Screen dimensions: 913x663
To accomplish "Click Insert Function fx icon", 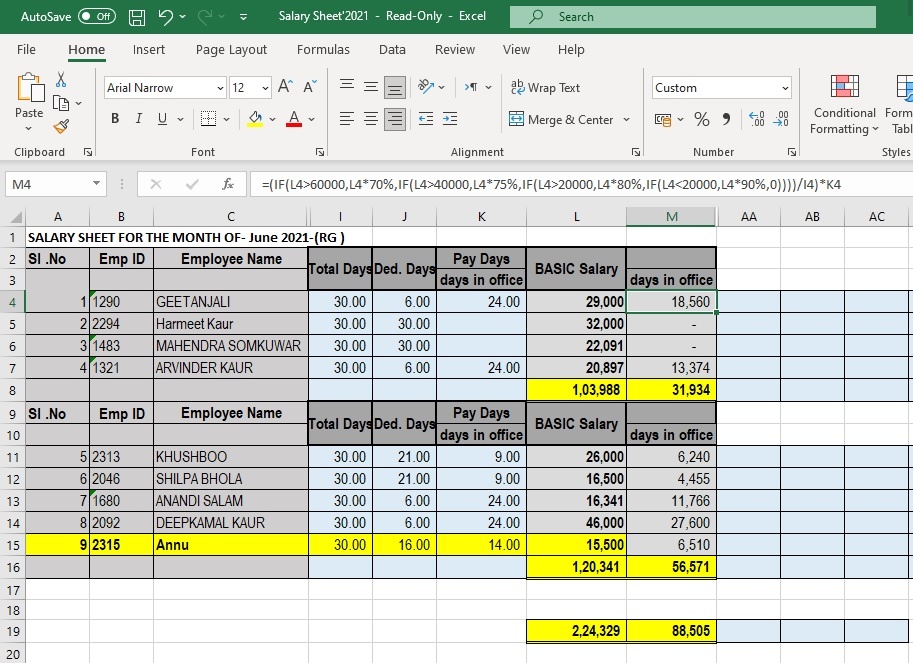I will pos(228,184).
